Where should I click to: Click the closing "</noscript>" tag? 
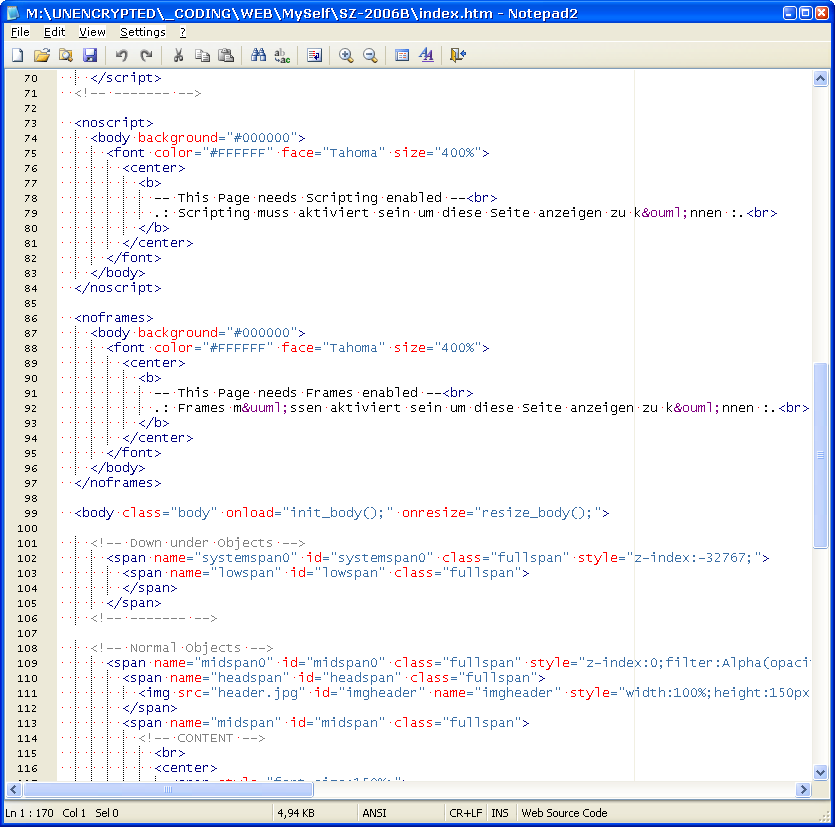point(118,288)
